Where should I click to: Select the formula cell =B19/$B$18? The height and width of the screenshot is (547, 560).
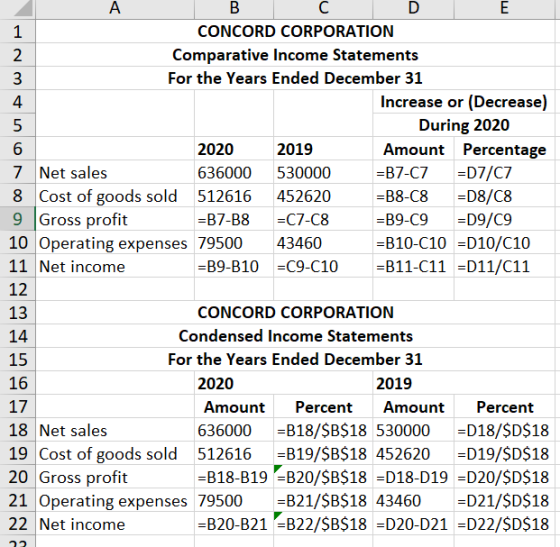pyautogui.click(x=323, y=453)
